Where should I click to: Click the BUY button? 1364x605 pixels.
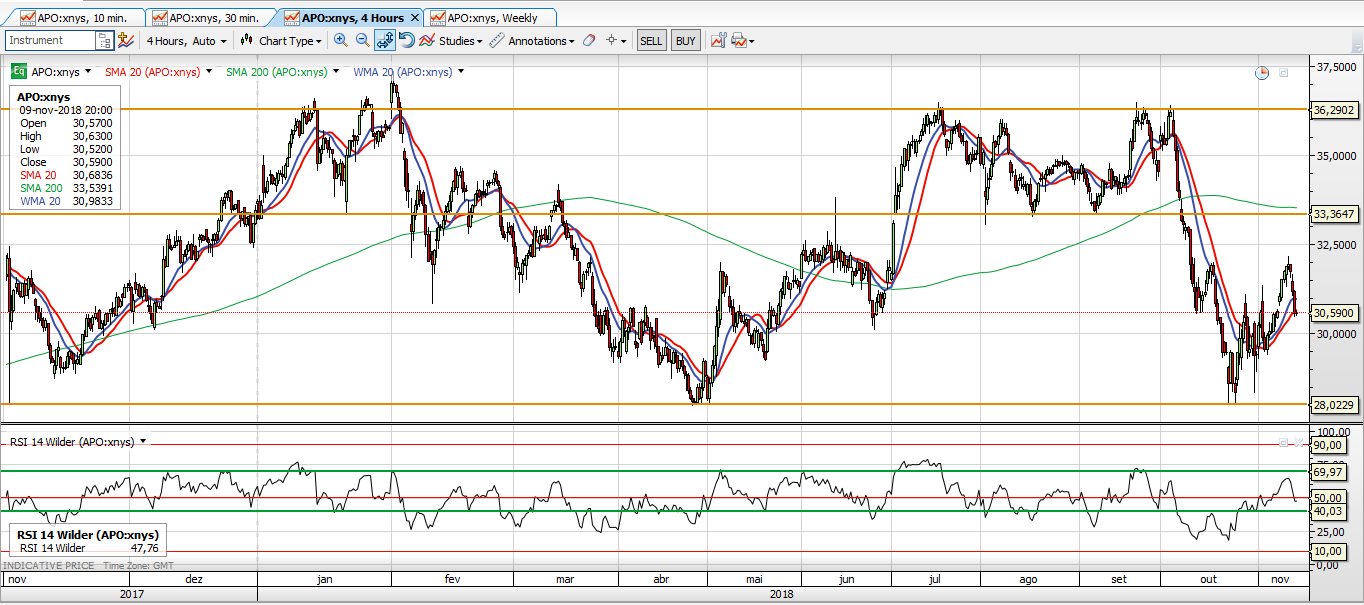coord(685,41)
